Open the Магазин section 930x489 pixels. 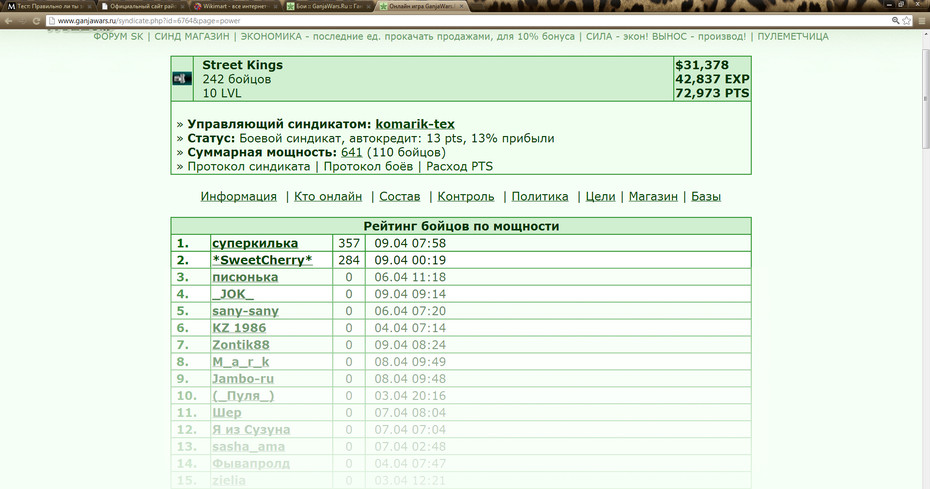pyautogui.click(x=653, y=196)
